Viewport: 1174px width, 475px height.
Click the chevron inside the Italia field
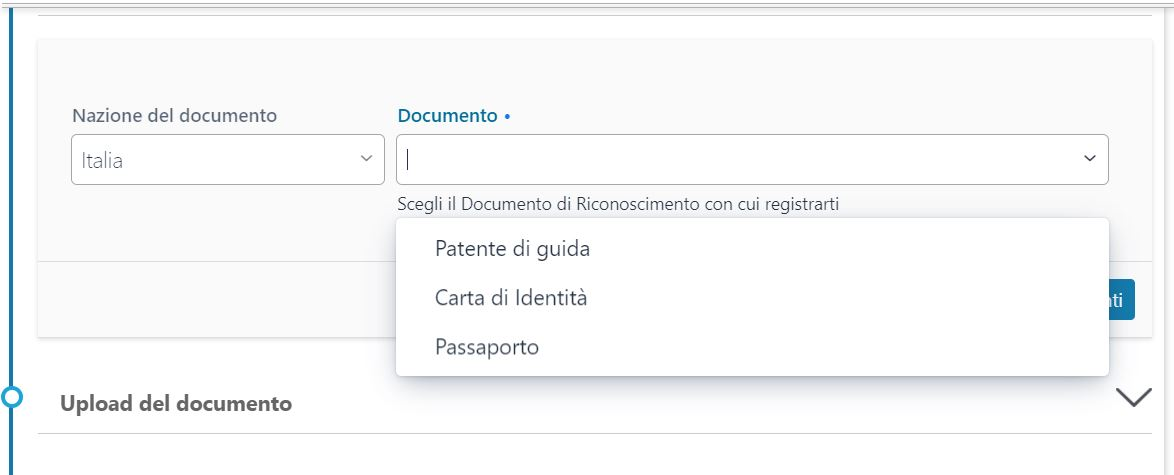(x=366, y=160)
